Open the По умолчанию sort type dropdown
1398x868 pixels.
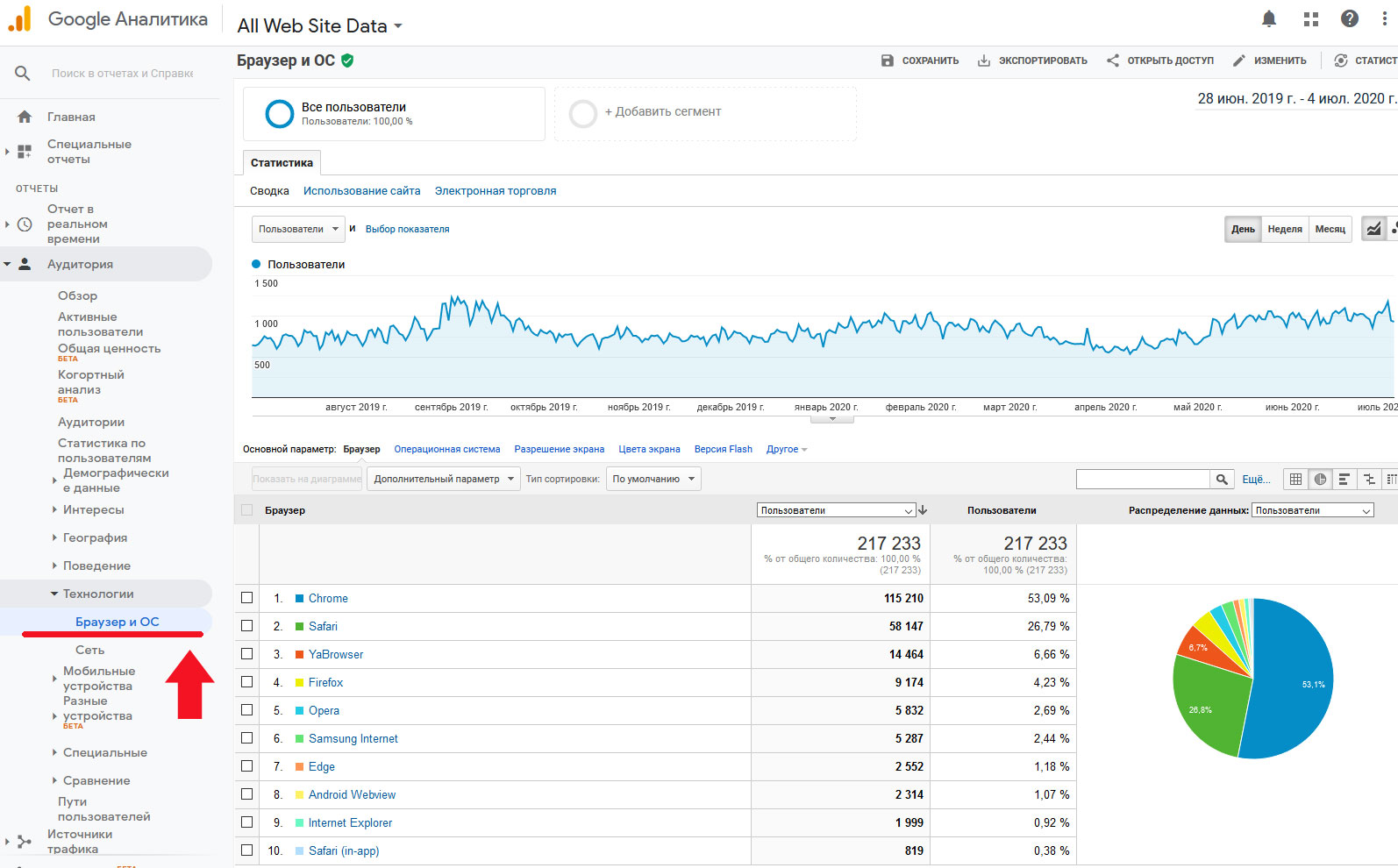(x=654, y=479)
